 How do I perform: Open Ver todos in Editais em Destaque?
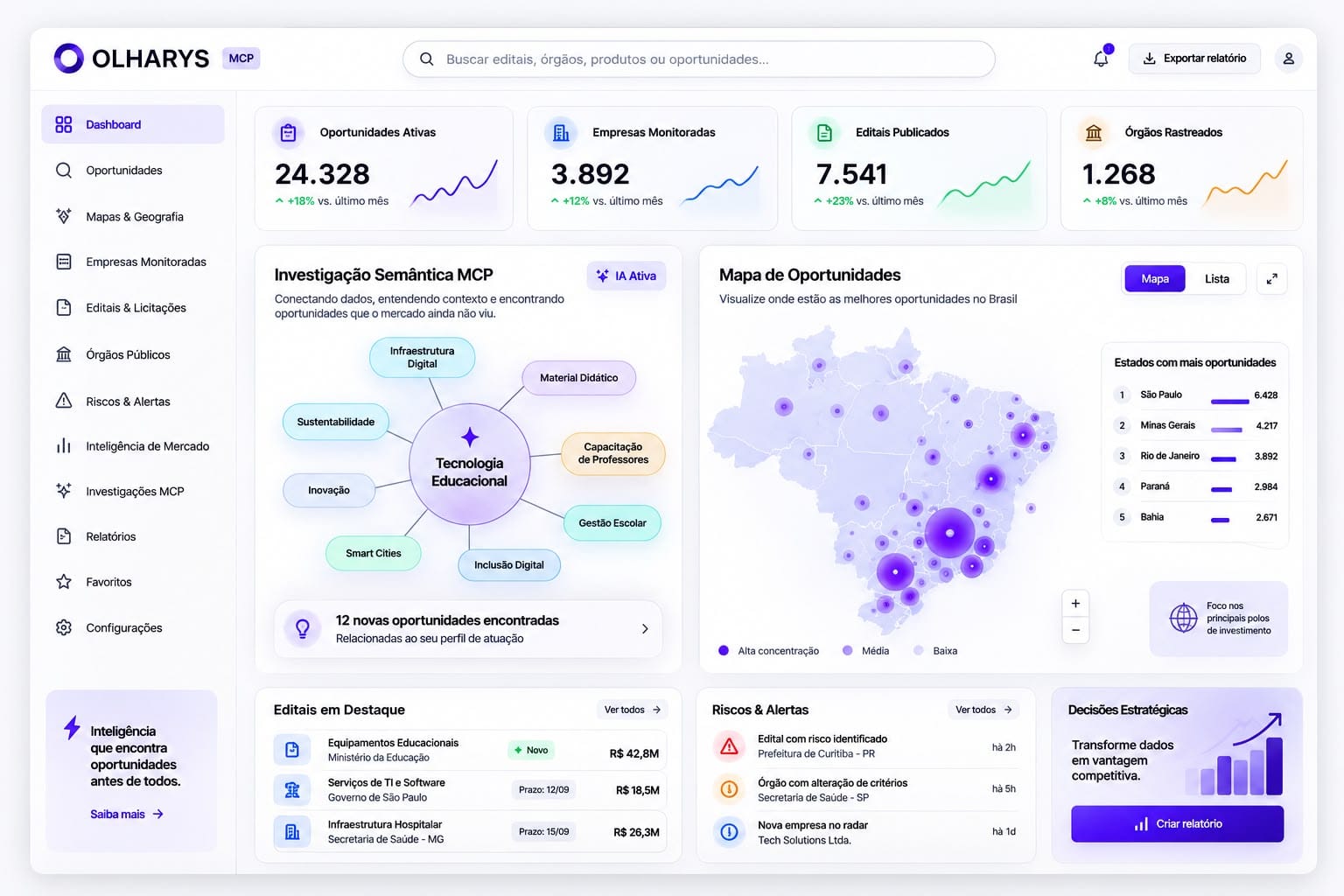(632, 710)
